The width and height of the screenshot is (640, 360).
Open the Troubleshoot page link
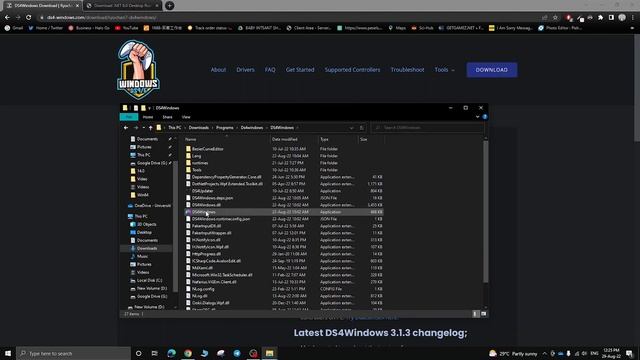(x=407, y=70)
